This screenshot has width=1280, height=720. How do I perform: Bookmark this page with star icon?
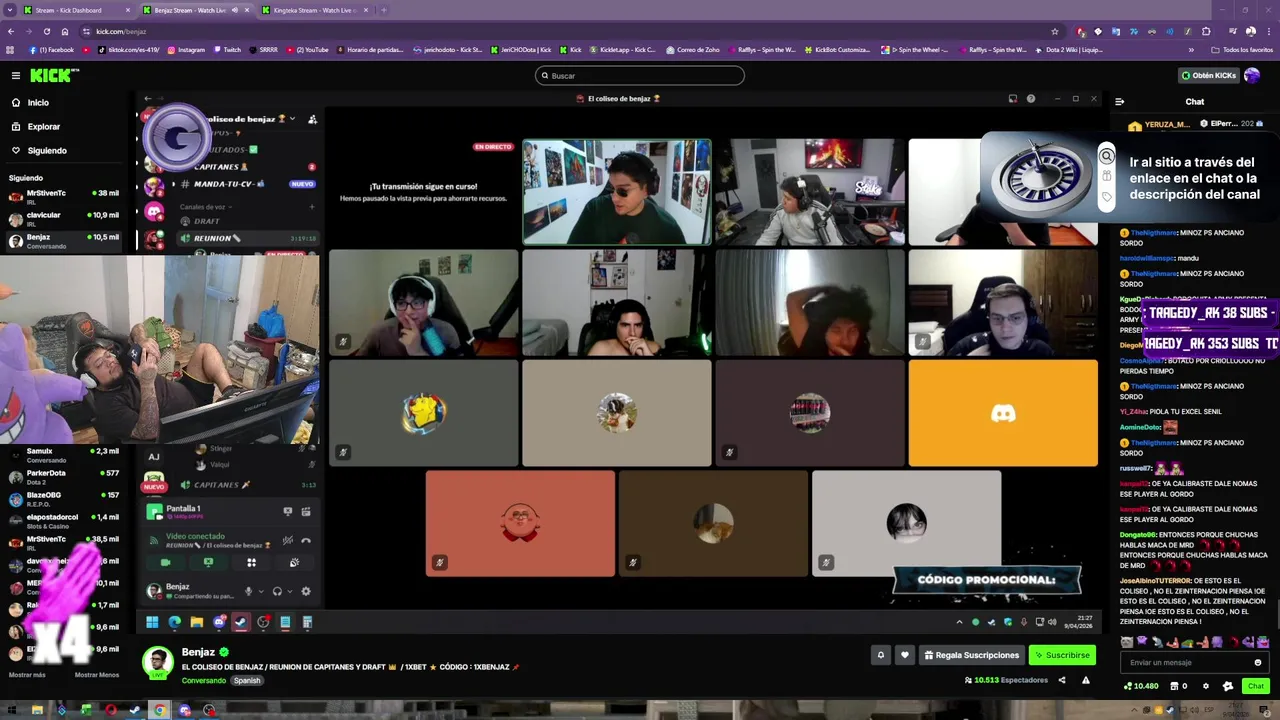point(1054,31)
